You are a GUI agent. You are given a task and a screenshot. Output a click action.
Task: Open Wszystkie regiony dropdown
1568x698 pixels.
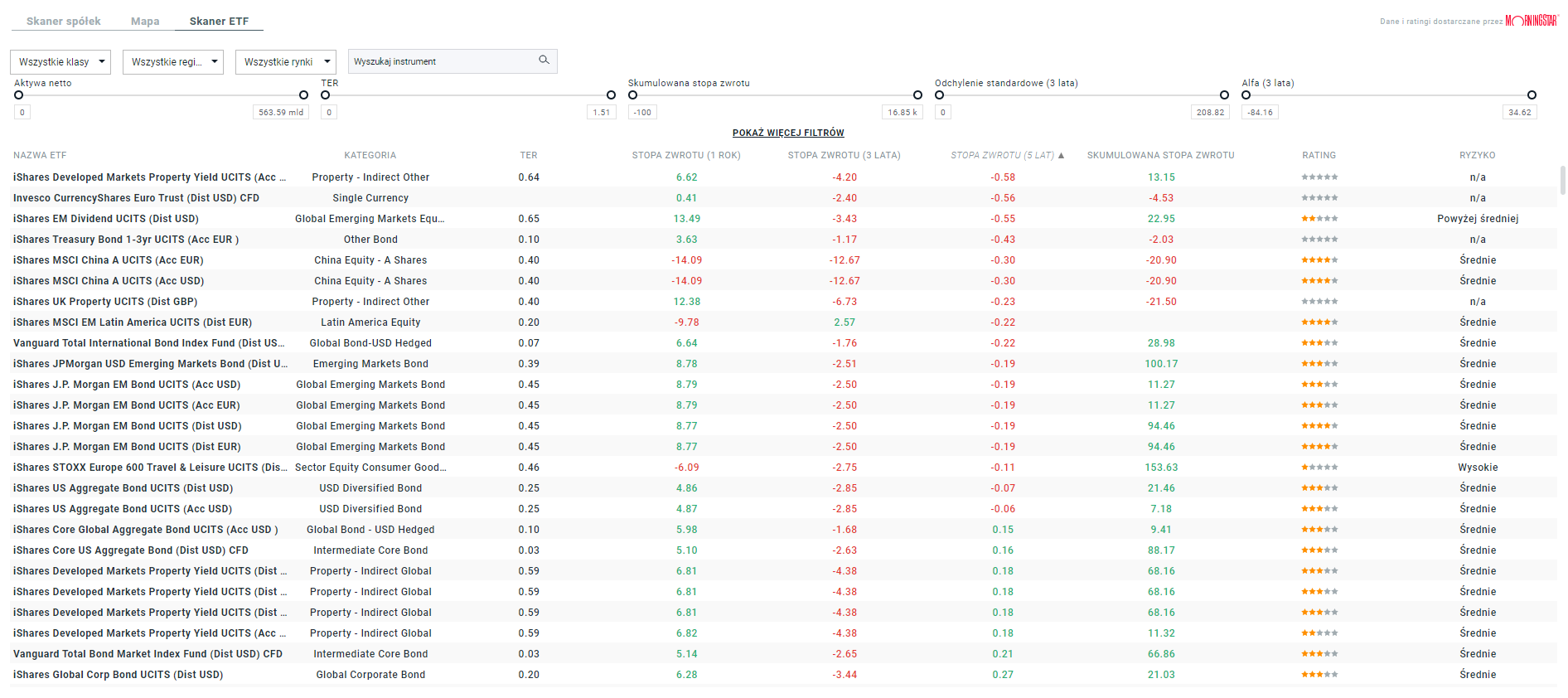tap(173, 62)
